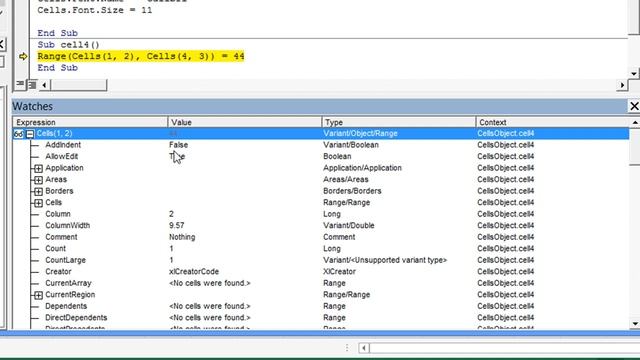640x360 pixels.
Task: Click the code pane horizontal scrollbar thumb
Action: pos(78,85)
